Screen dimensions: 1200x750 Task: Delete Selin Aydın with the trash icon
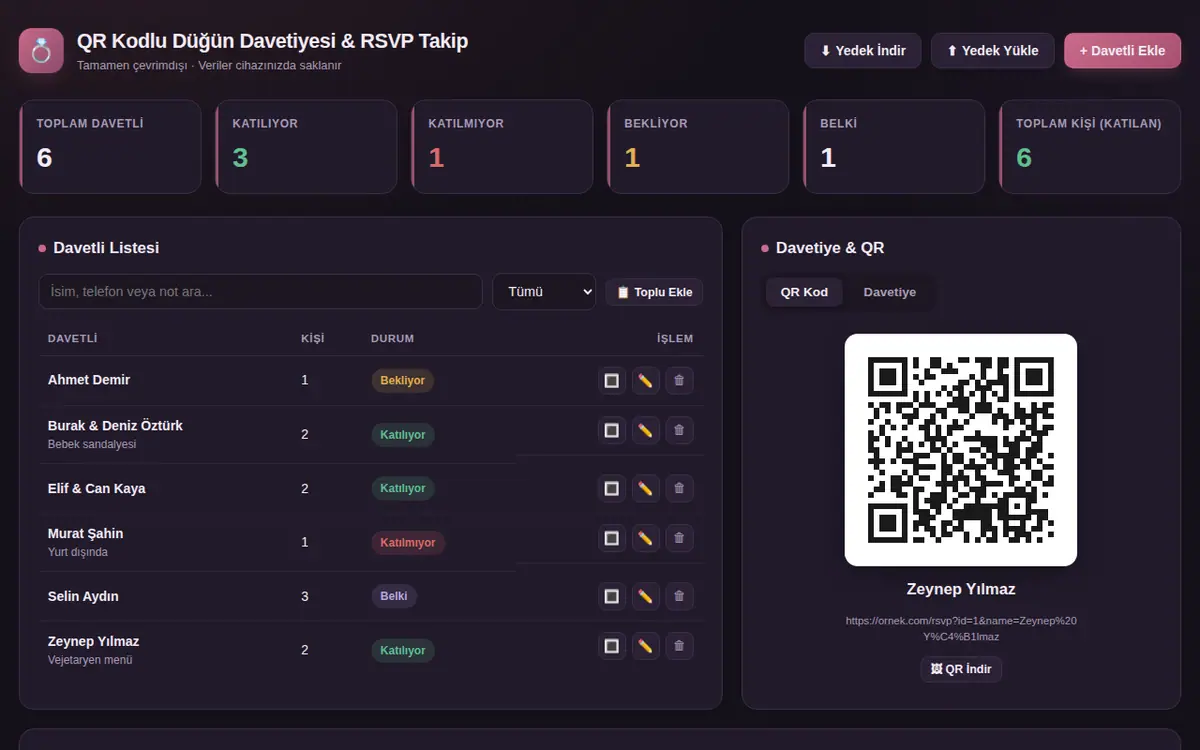click(x=679, y=596)
